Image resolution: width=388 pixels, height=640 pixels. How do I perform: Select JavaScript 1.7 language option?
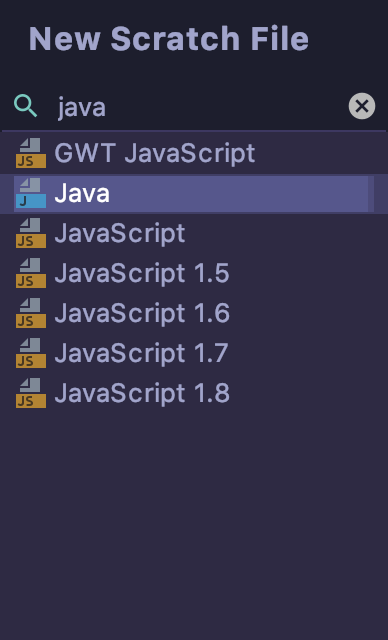tap(194, 353)
